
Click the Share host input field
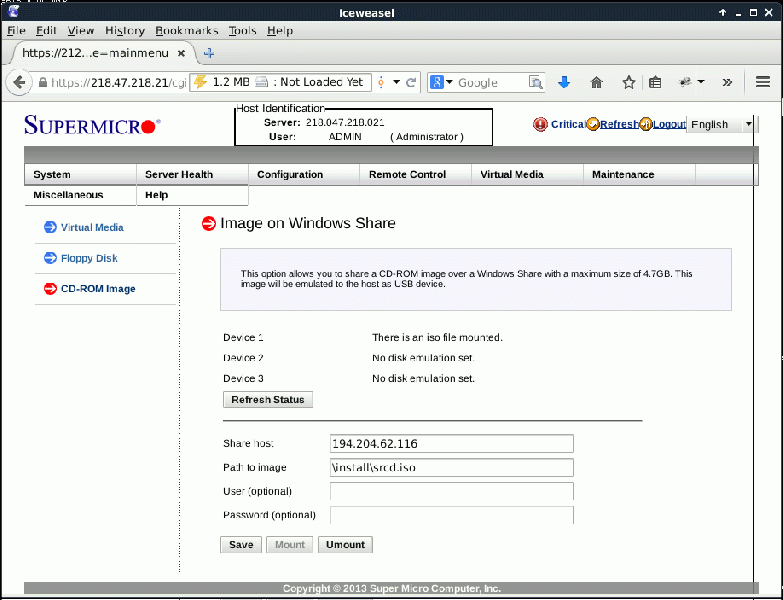point(451,444)
